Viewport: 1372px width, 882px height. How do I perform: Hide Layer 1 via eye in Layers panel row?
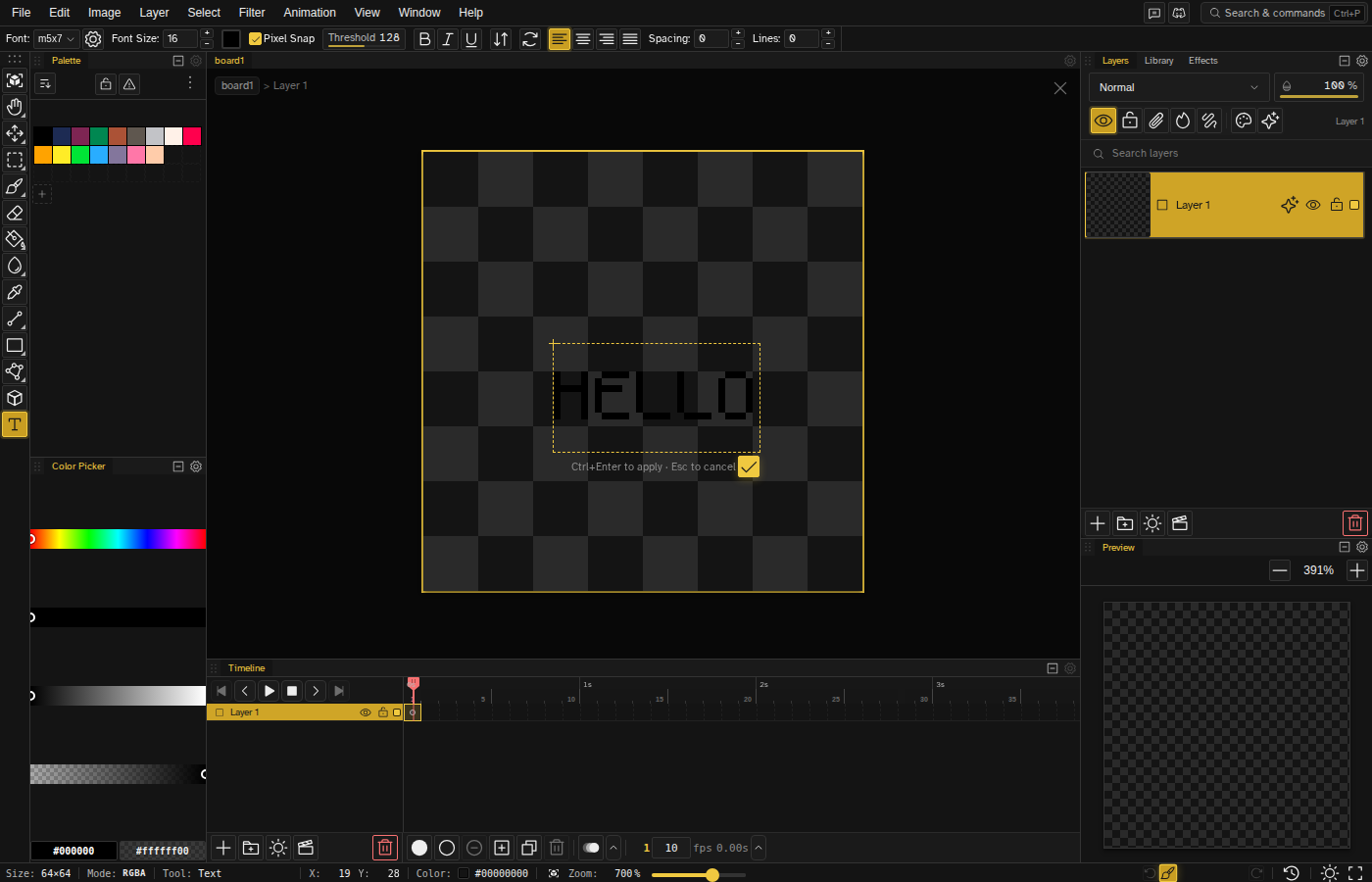pyautogui.click(x=1313, y=205)
